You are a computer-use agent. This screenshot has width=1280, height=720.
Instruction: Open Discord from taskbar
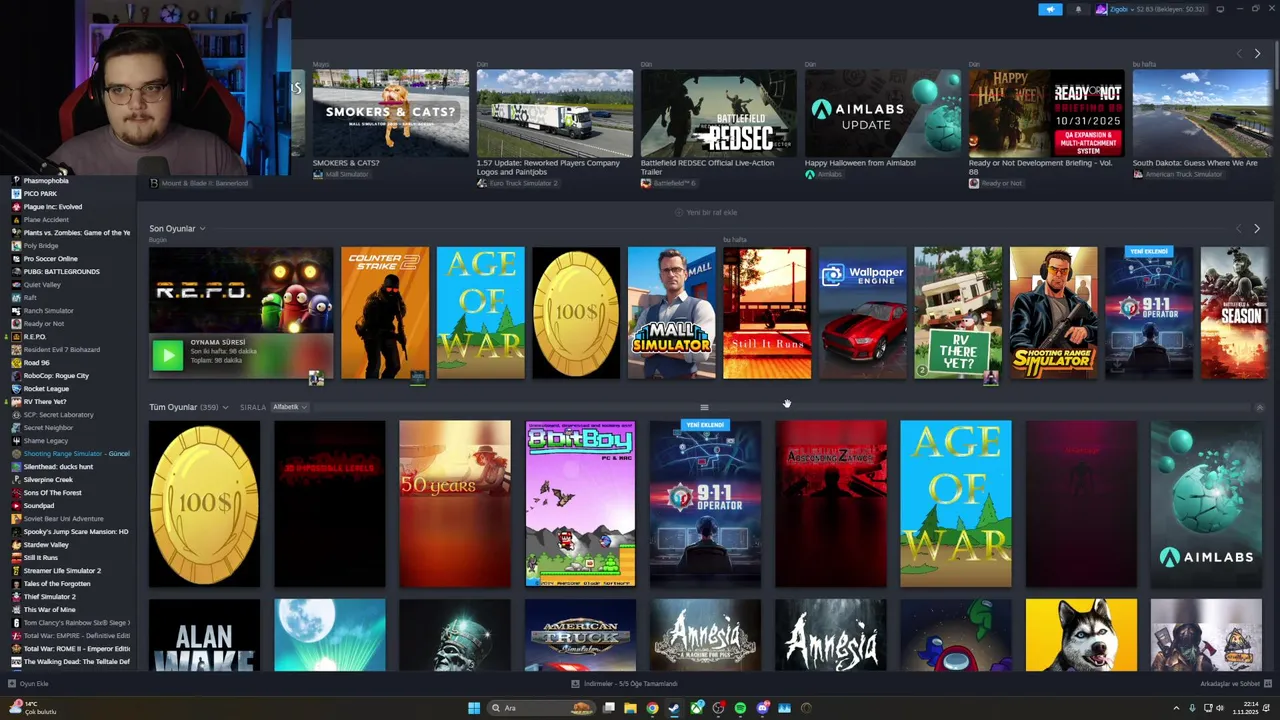tap(762, 708)
